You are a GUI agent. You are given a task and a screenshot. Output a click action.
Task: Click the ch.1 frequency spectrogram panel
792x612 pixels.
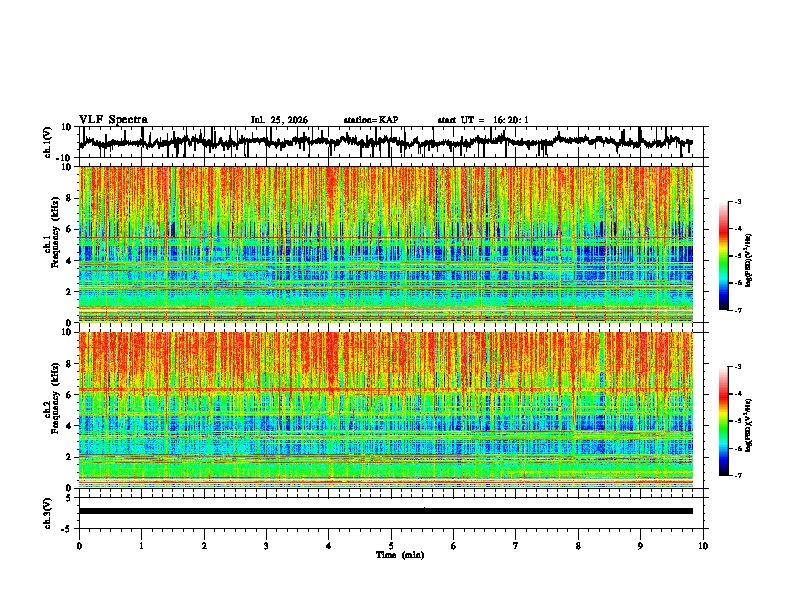(385, 244)
